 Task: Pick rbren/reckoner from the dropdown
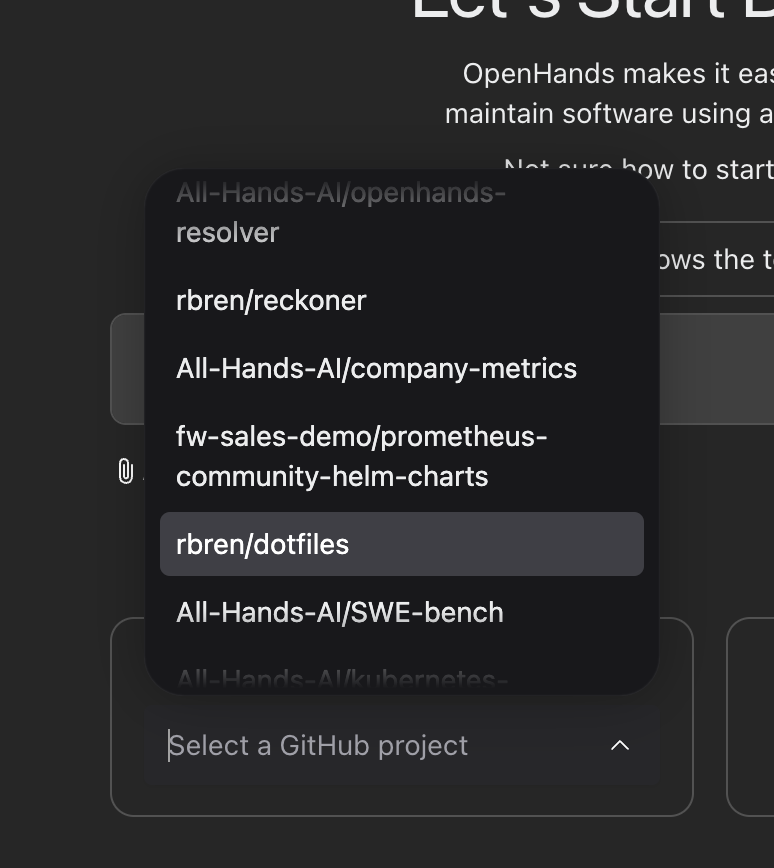271,300
